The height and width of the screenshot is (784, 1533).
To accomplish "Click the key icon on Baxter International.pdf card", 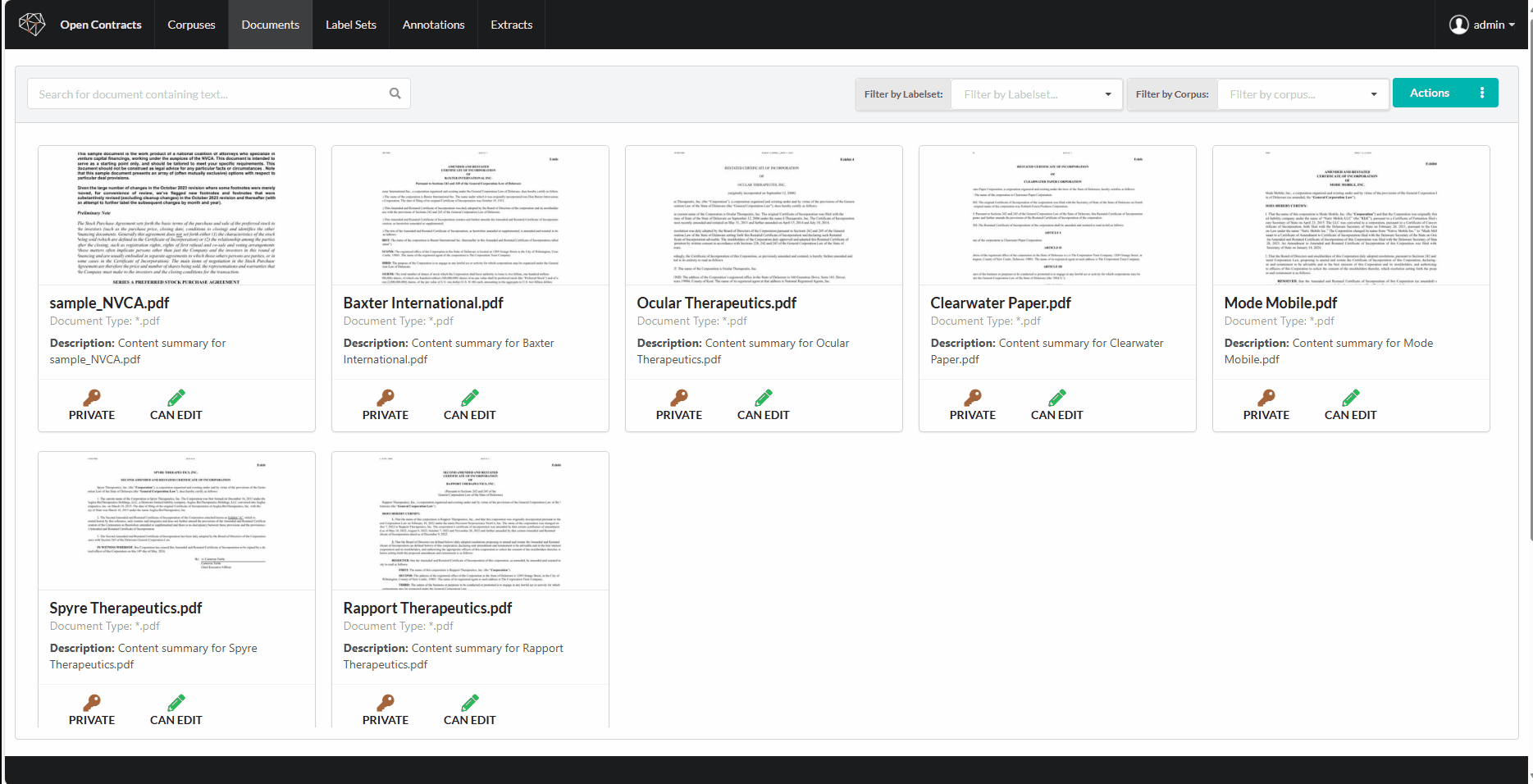I will (386, 398).
